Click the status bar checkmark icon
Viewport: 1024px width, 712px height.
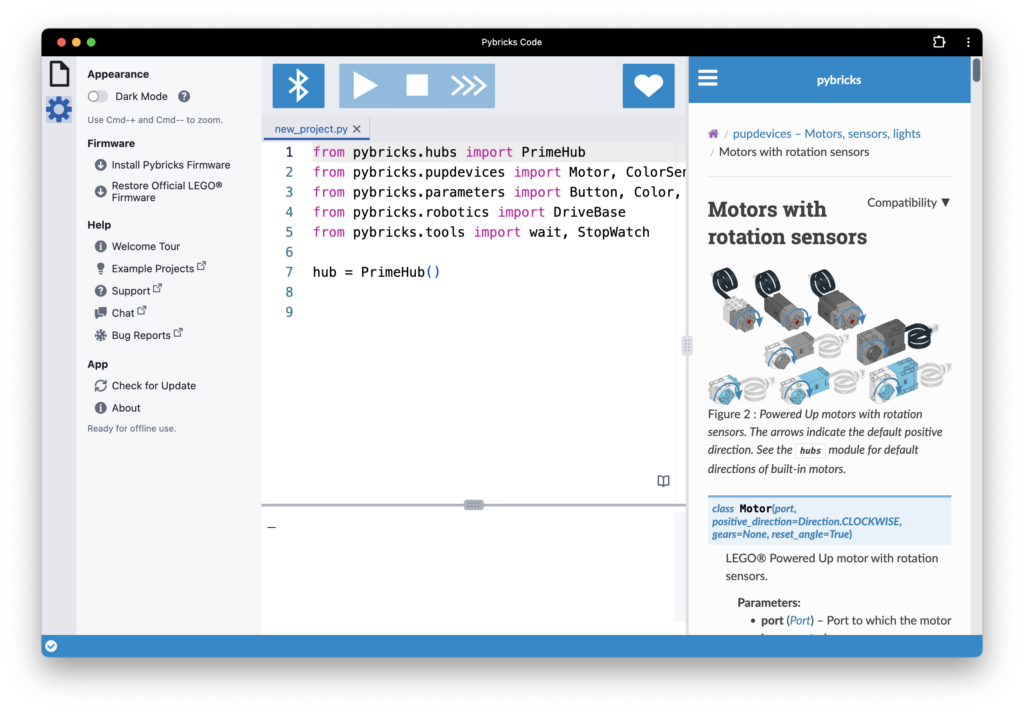point(51,646)
